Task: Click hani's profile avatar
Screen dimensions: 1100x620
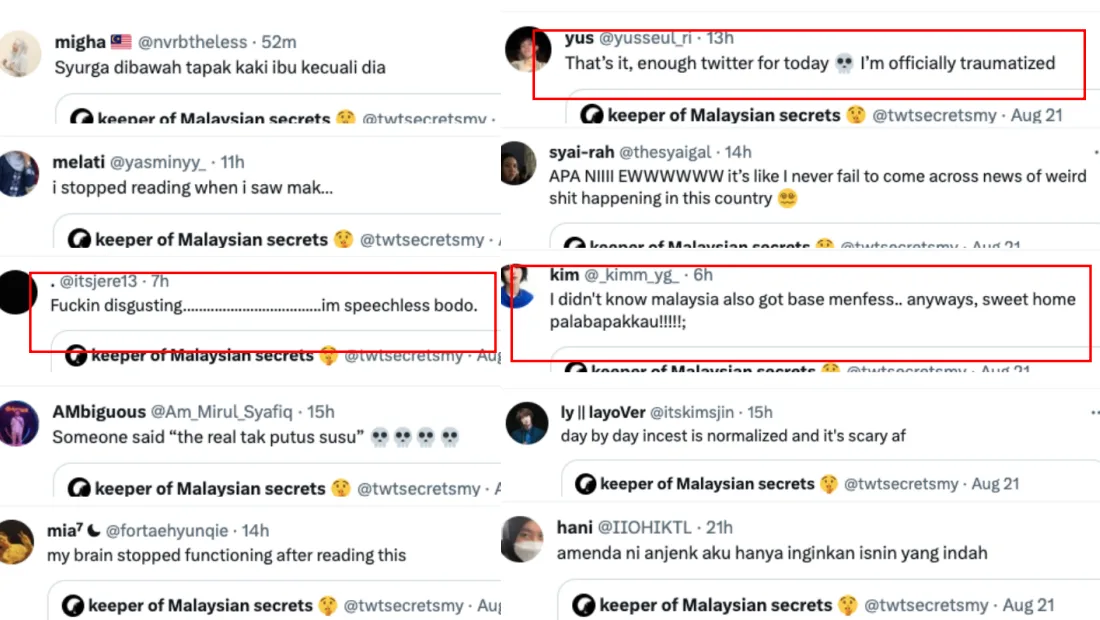Action: [x=522, y=540]
